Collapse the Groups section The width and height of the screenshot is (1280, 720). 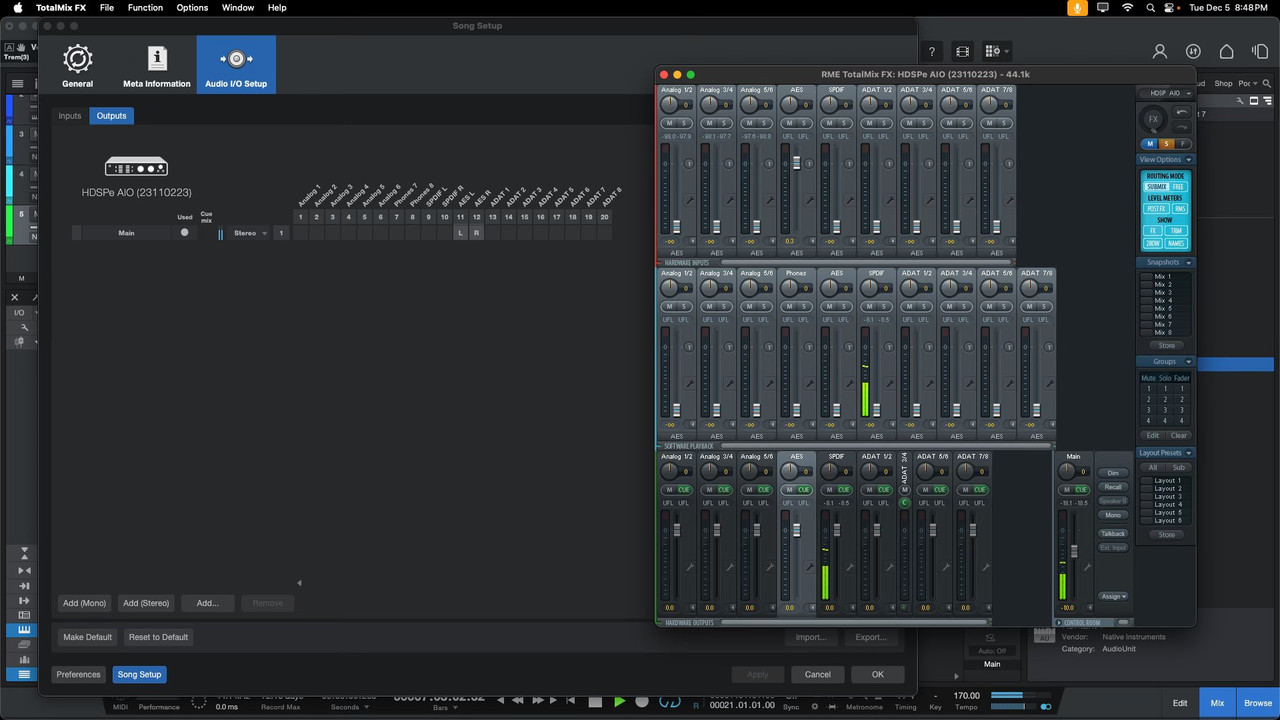point(1189,362)
